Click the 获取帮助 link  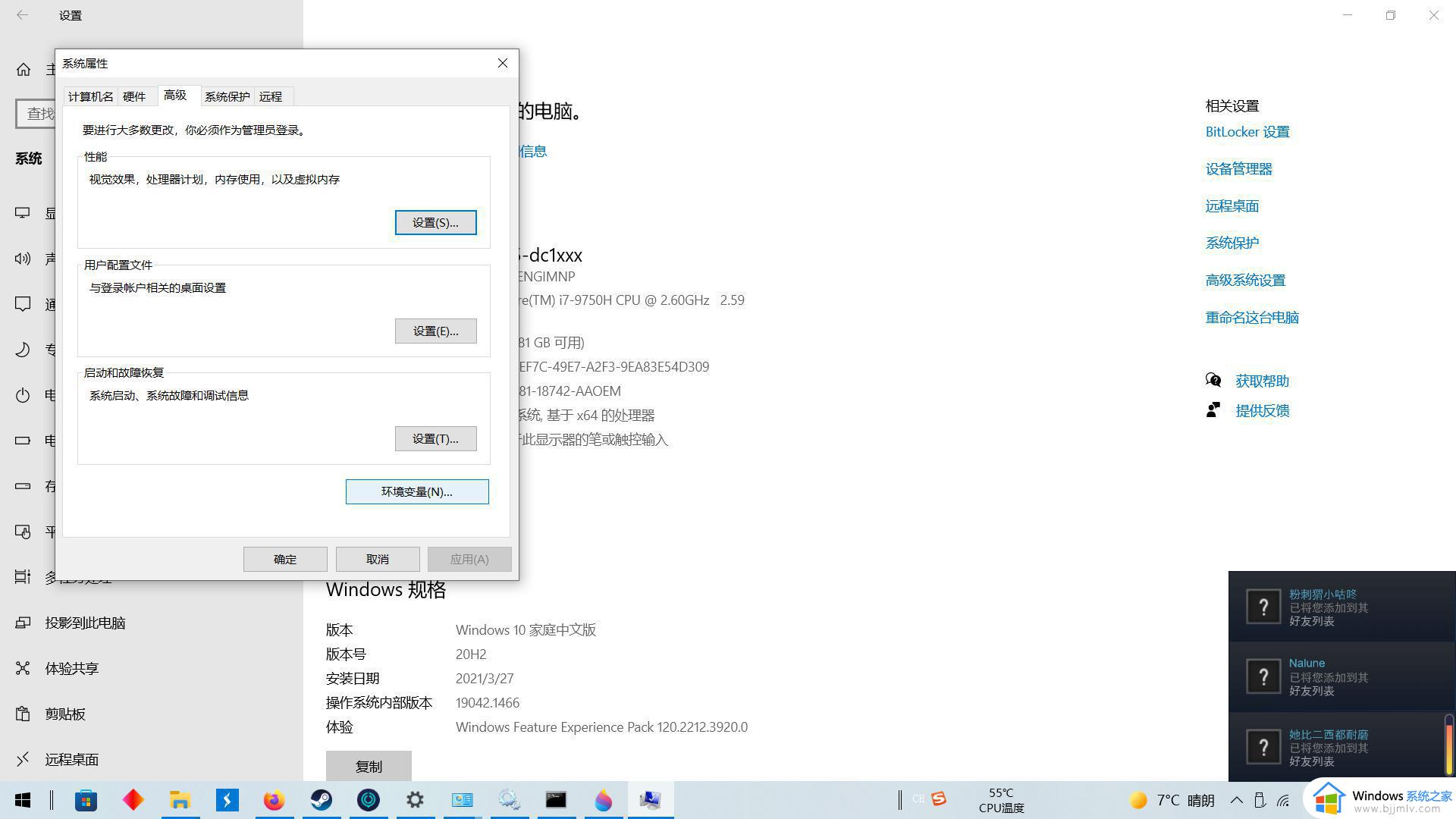coord(1262,381)
